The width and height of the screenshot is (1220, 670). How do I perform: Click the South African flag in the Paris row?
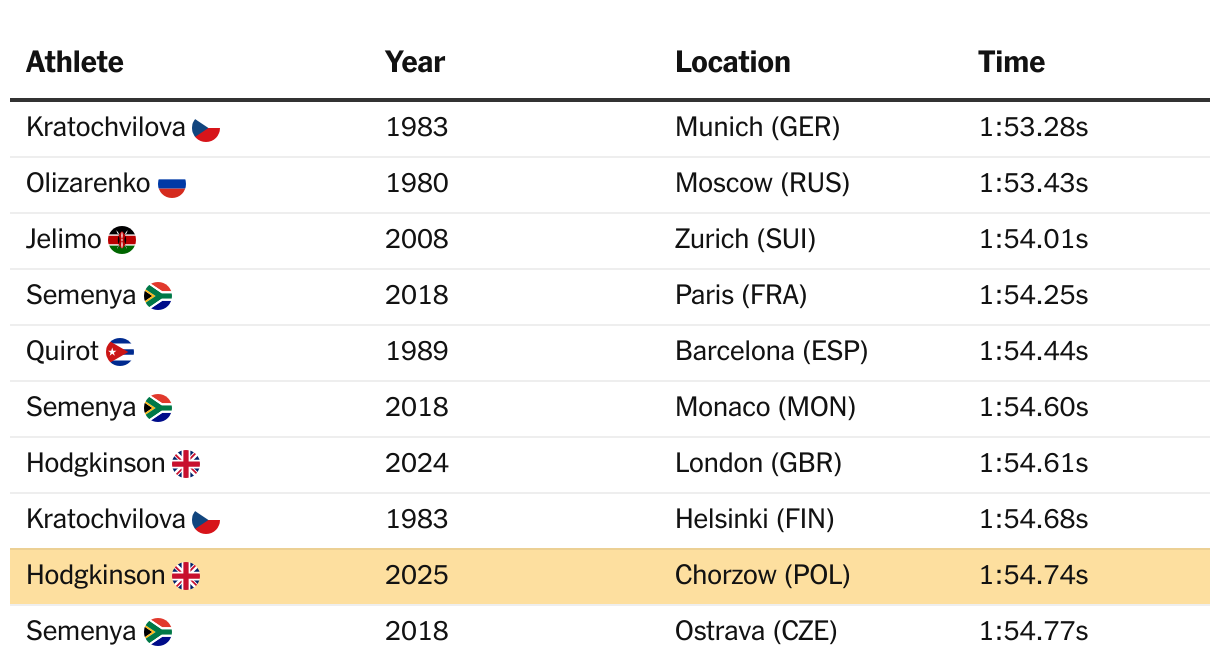click(158, 296)
